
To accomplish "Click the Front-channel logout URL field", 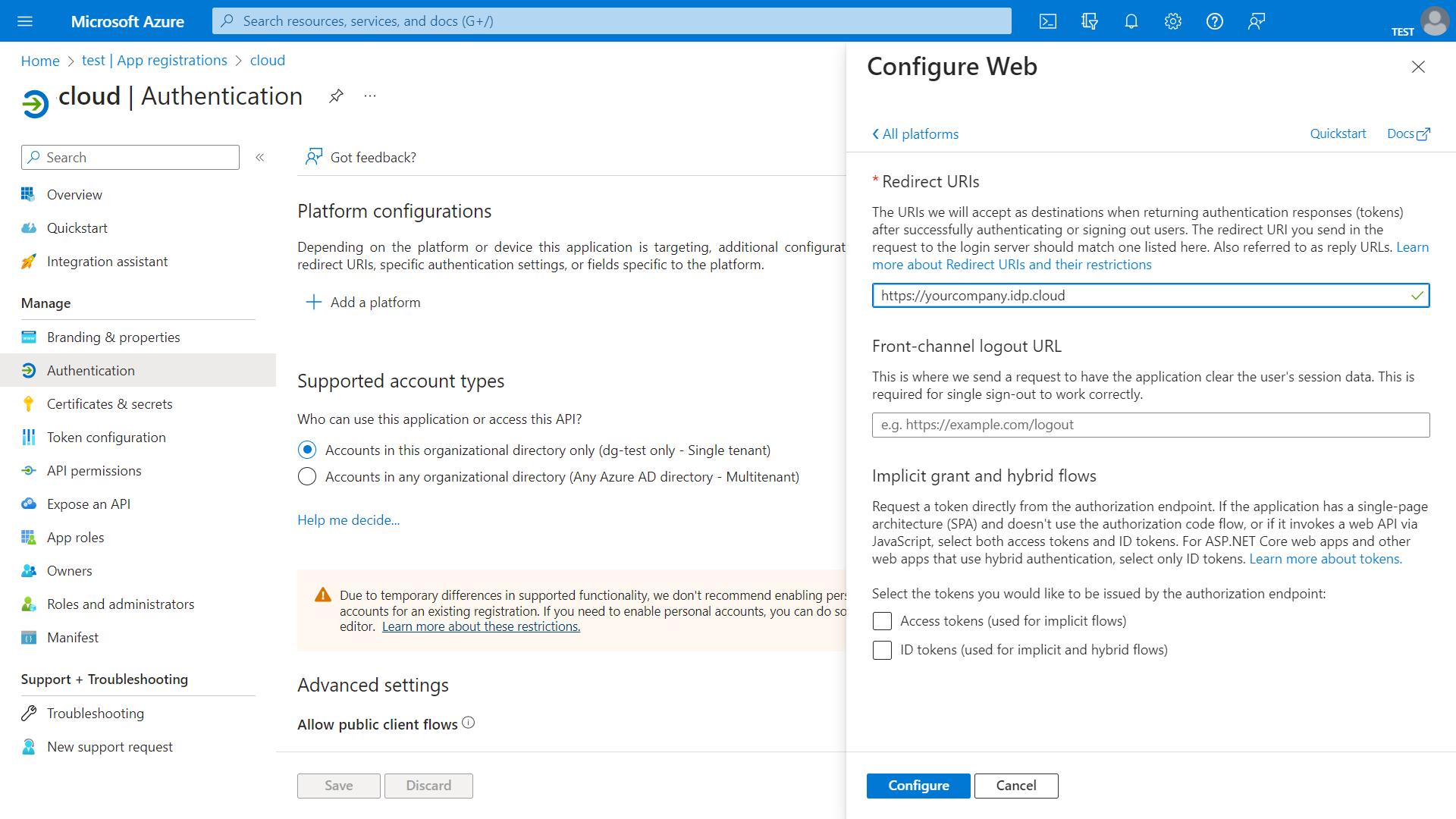I will 1150,425.
